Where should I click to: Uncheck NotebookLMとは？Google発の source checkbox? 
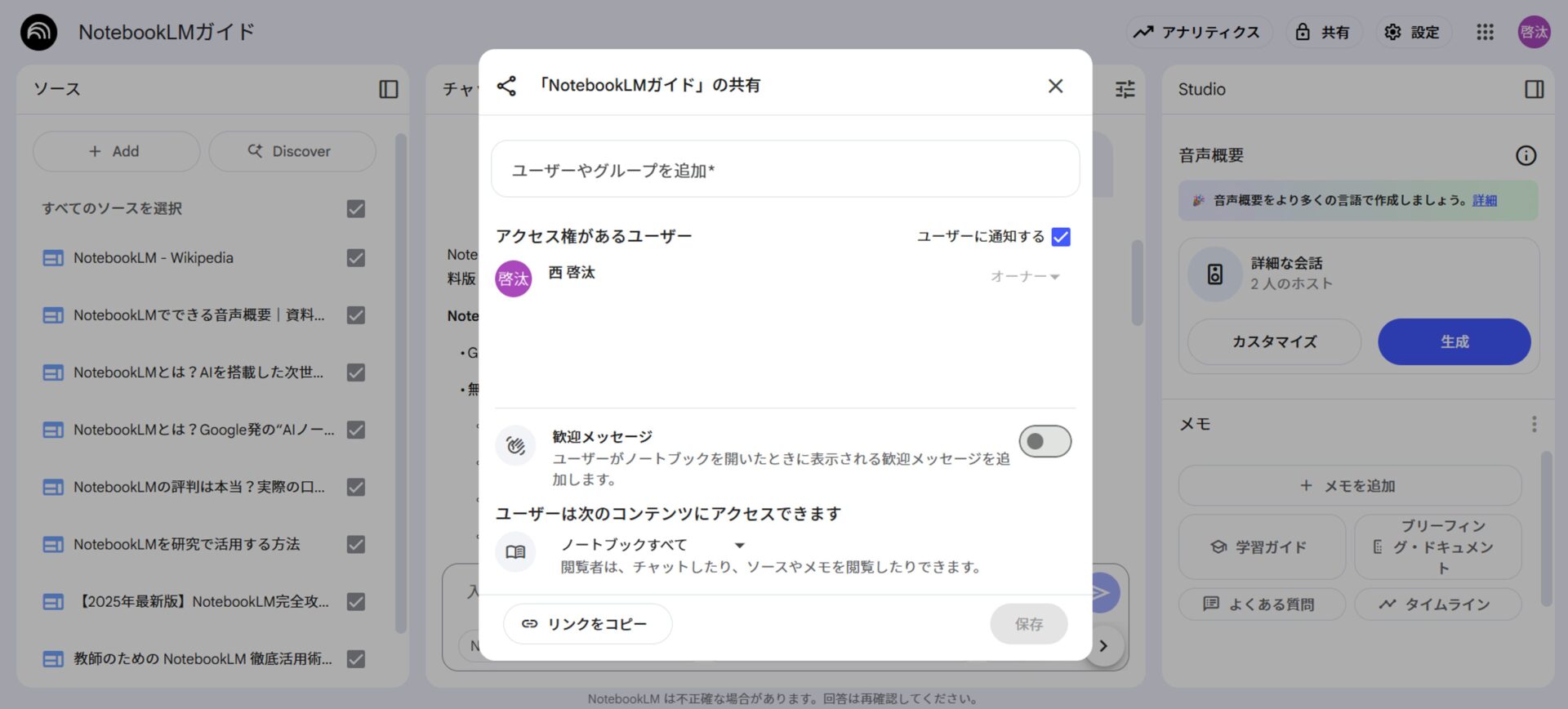pyautogui.click(x=356, y=430)
